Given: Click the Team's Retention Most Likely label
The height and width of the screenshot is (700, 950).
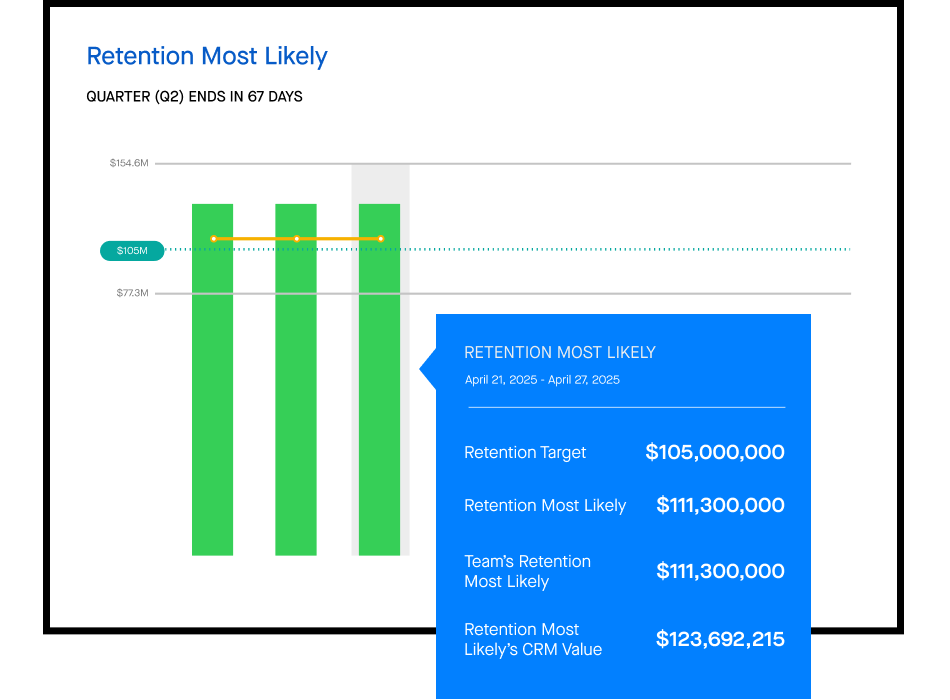Looking at the screenshot, I should point(527,572).
